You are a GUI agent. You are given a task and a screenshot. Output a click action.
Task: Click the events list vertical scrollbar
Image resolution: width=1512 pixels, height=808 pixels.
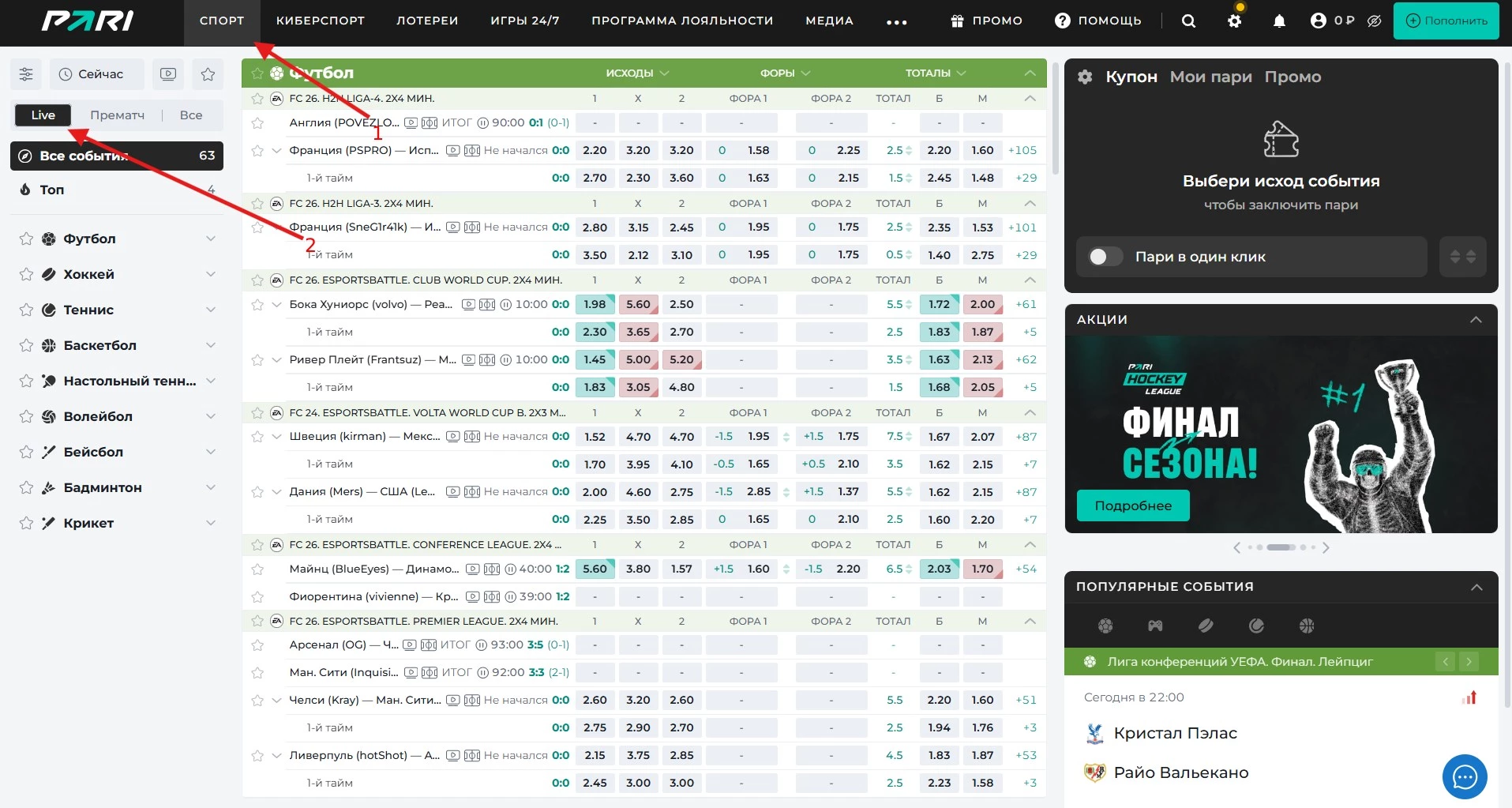click(1056, 118)
